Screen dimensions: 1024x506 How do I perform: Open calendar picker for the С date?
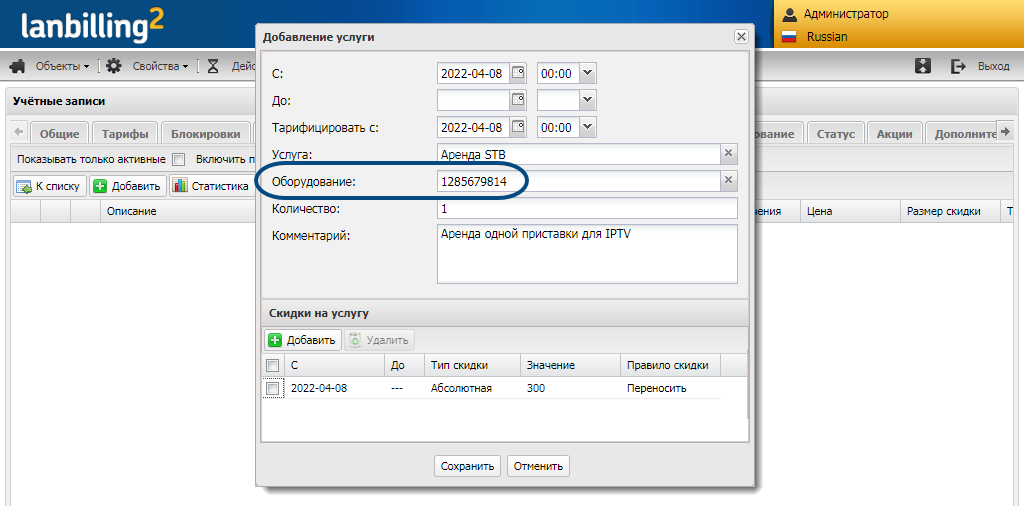tap(518, 73)
